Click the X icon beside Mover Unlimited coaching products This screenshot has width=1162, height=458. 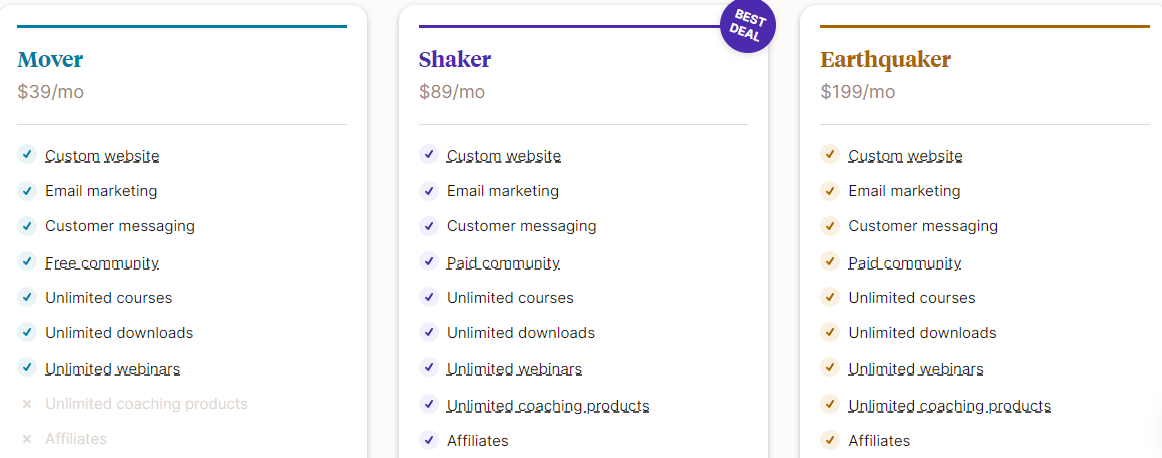tap(27, 404)
